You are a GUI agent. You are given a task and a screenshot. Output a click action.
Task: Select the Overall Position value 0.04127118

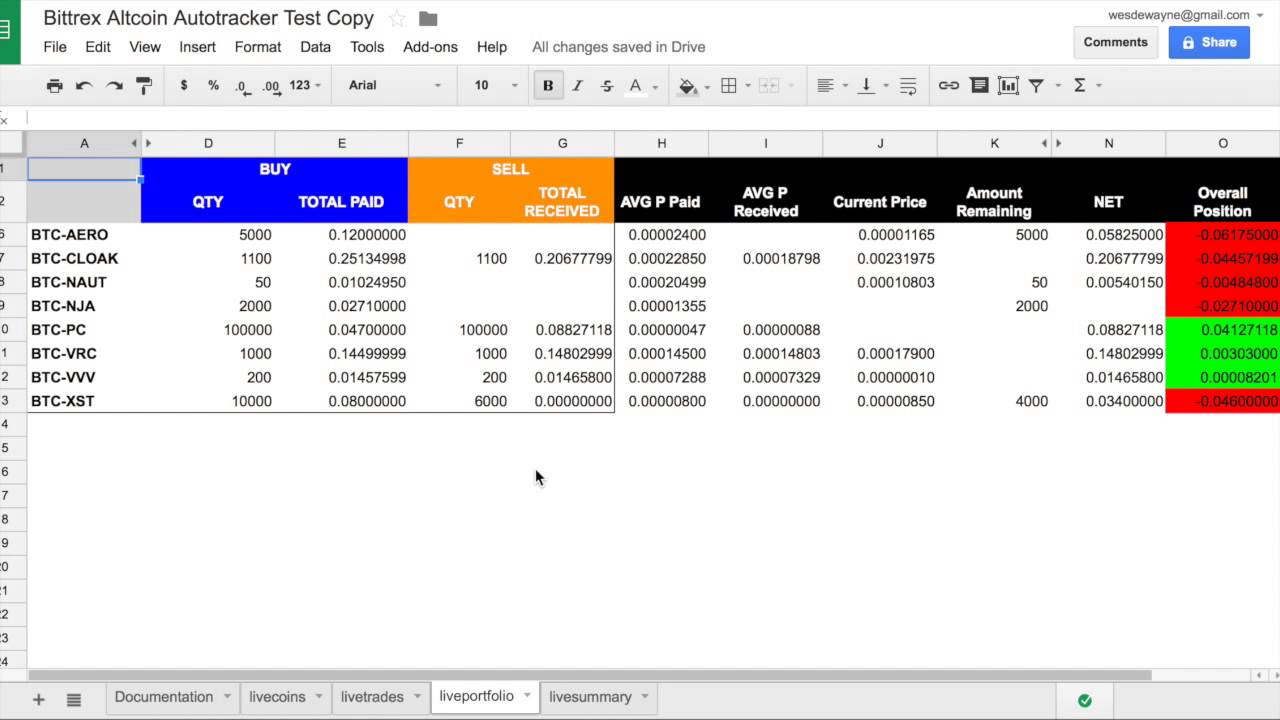click(x=1223, y=330)
